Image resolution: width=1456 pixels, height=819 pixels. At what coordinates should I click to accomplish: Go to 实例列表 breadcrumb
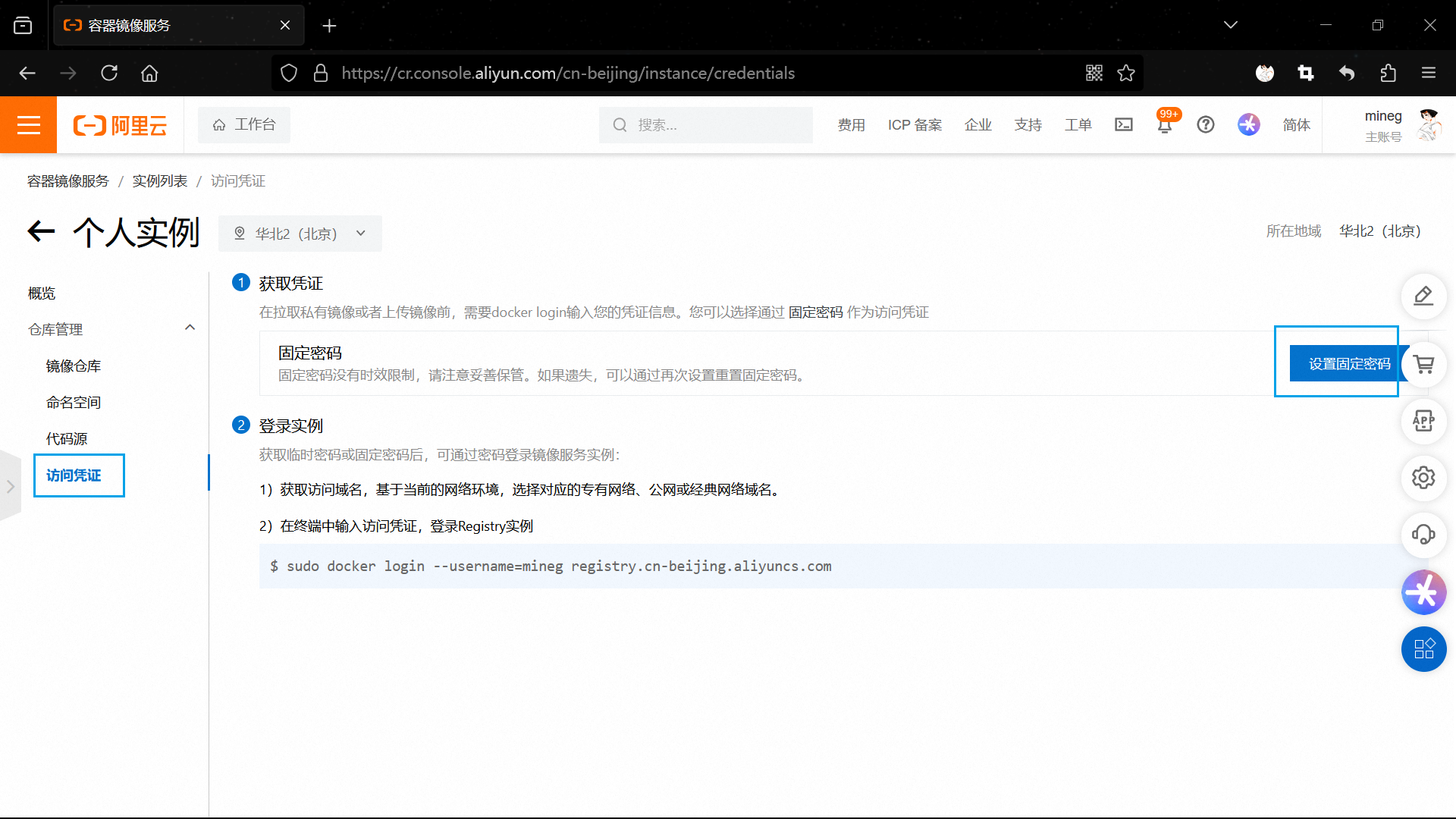[x=159, y=180]
